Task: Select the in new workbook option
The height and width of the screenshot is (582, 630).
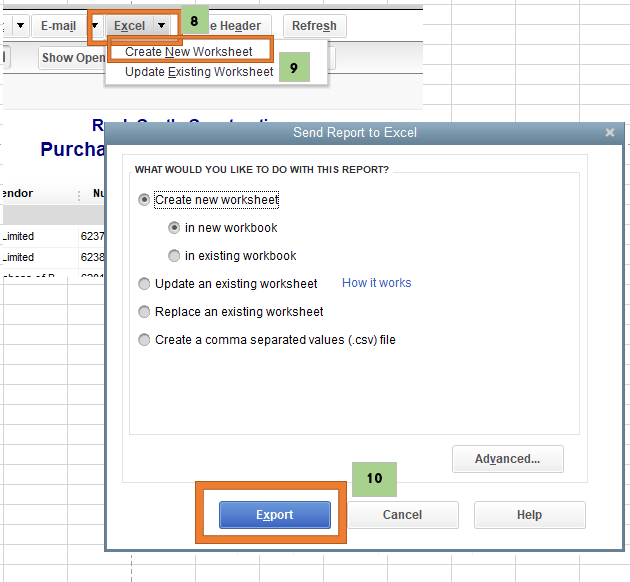Action: coord(174,228)
